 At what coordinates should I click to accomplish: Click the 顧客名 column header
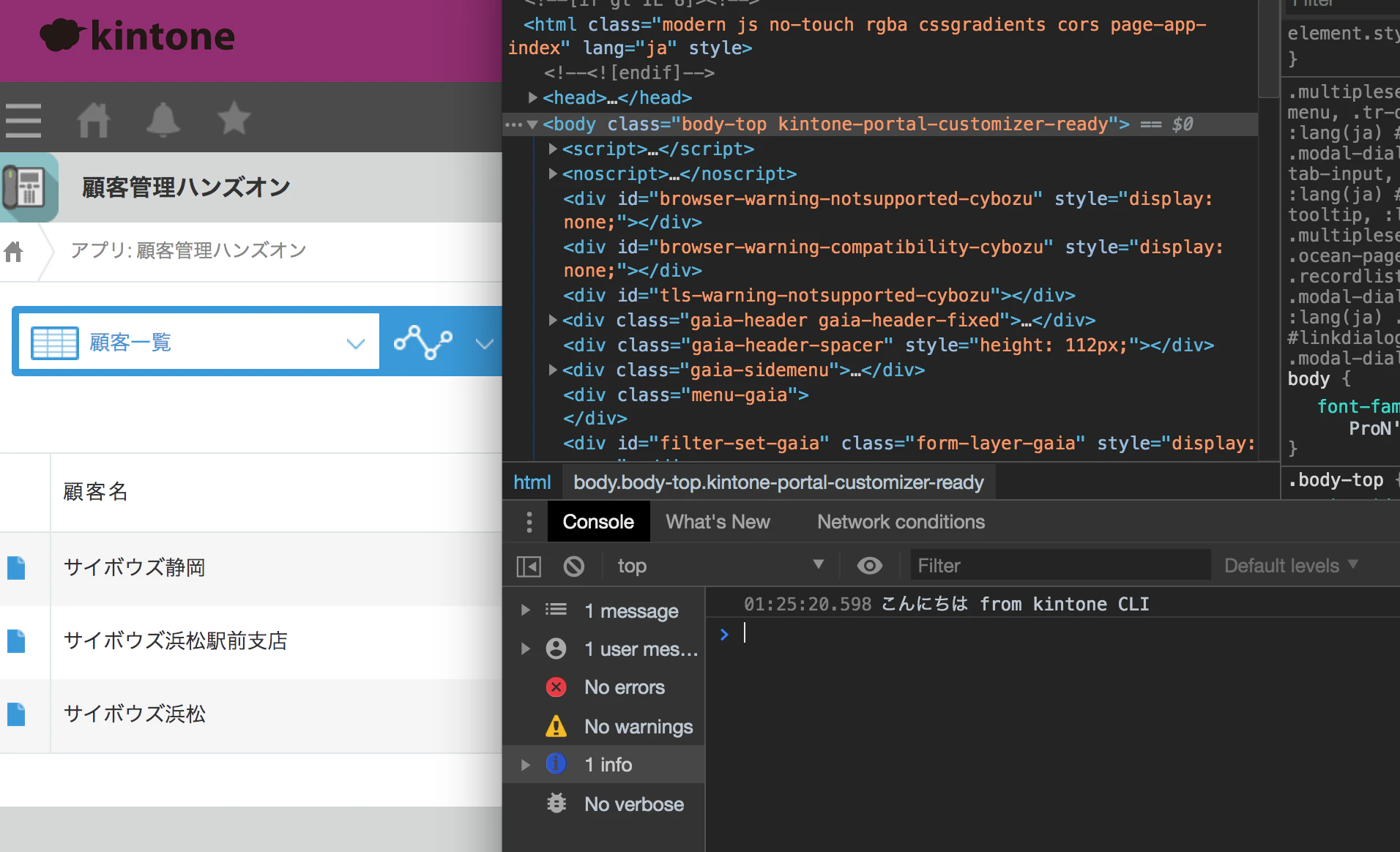point(95,492)
